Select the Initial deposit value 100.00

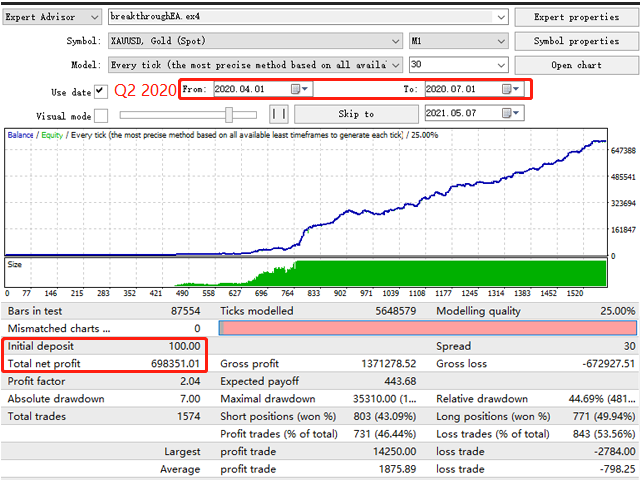(184, 346)
